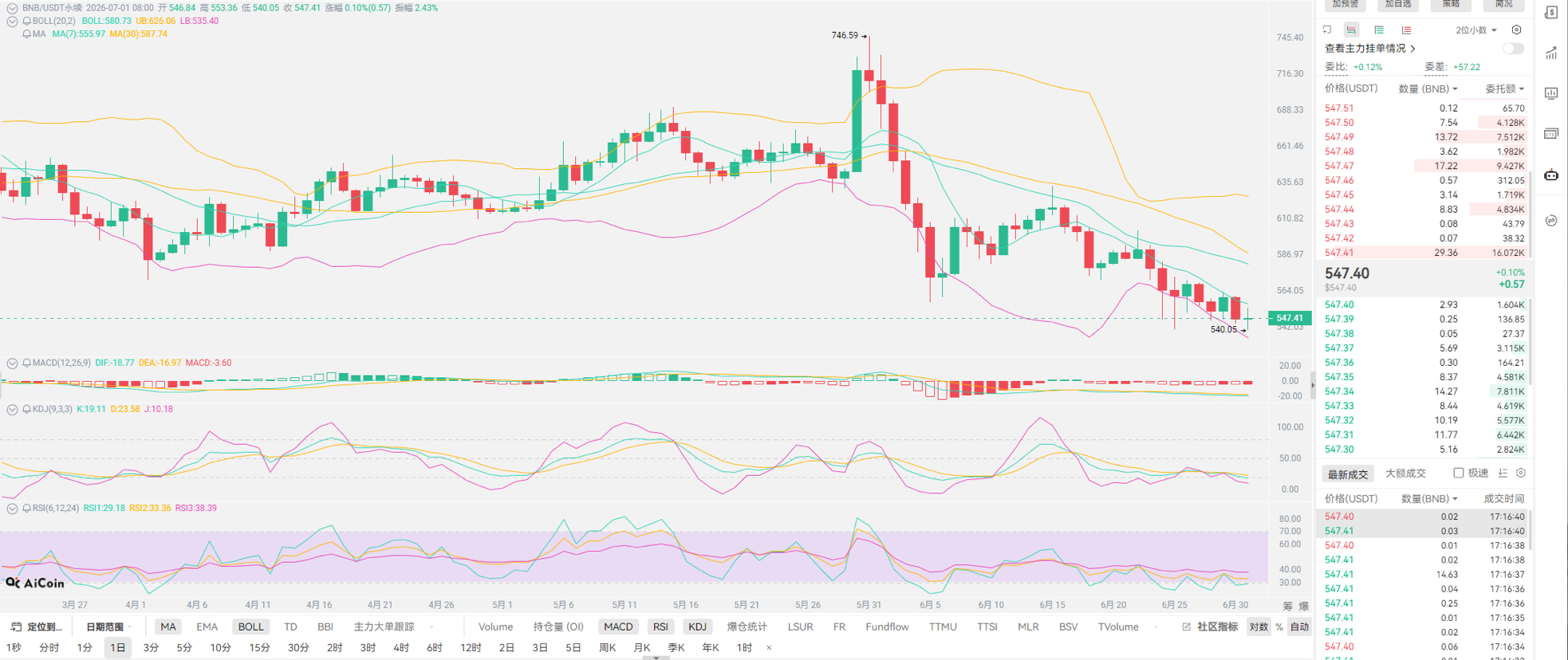The image size is (1568, 660).
Task: Close the extra 1时 period with the X
Action: coord(769,648)
